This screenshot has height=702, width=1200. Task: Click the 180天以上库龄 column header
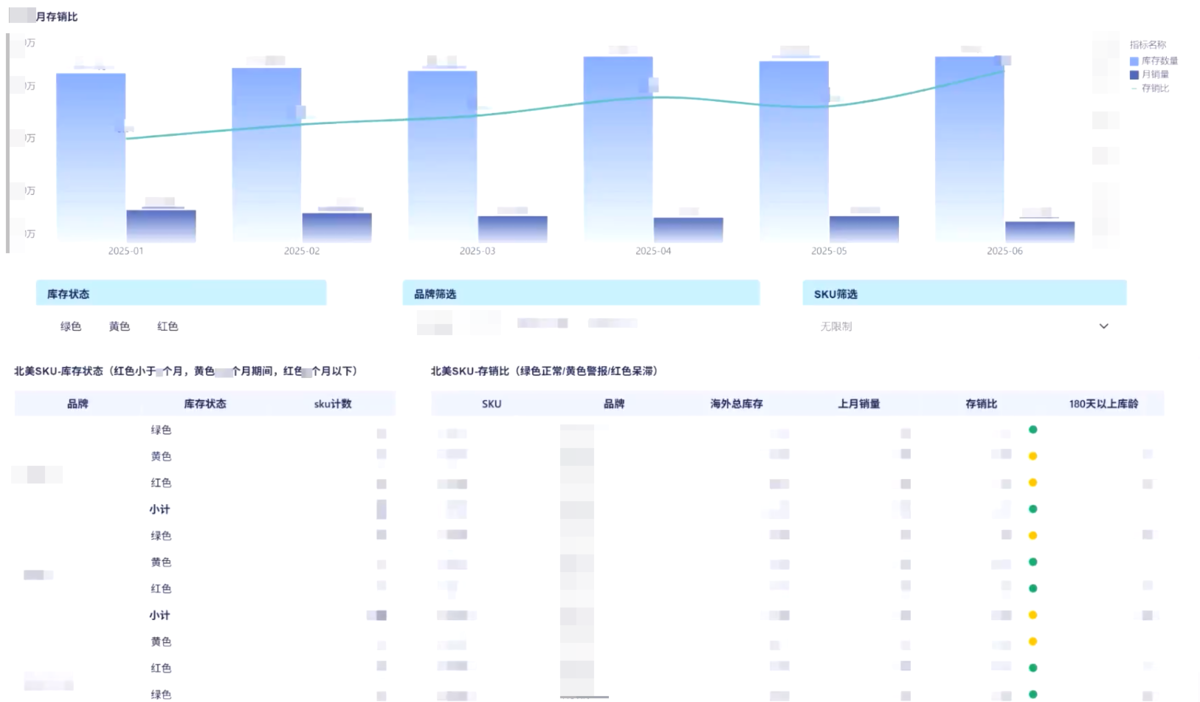[1103, 404]
